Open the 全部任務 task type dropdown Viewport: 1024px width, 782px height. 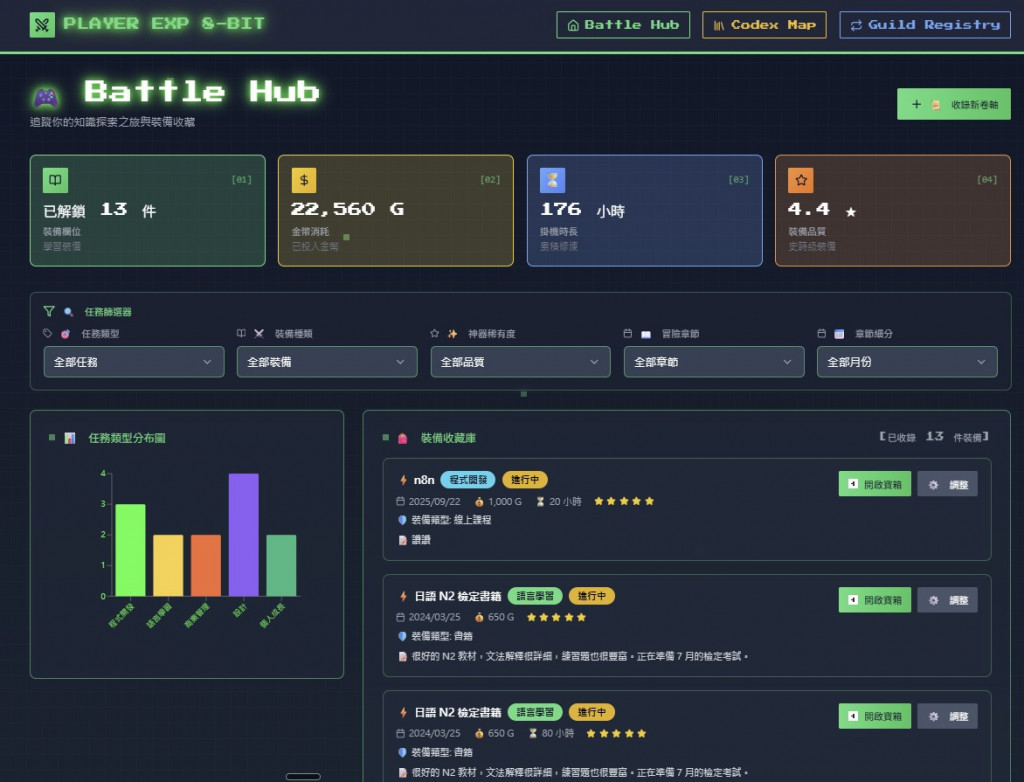[x=134, y=362]
